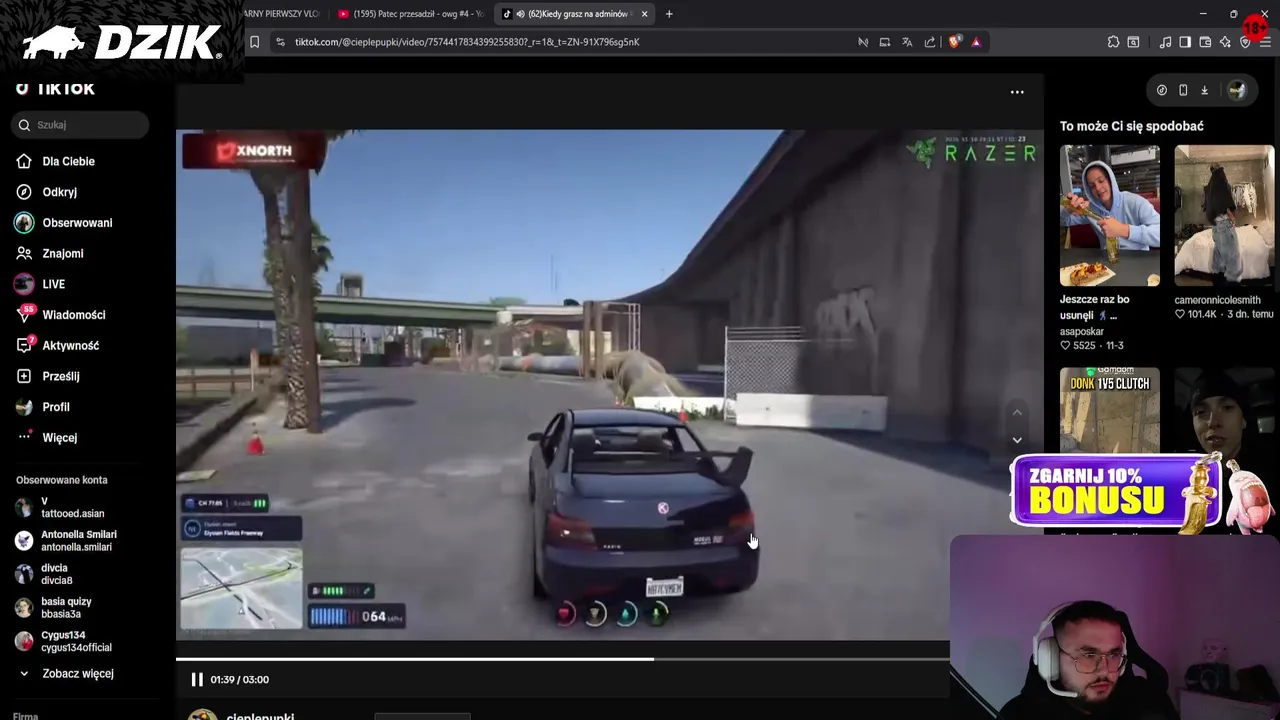Click the browser address bar URL
This screenshot has height=720, width=1280.
[x=467, y=42]
